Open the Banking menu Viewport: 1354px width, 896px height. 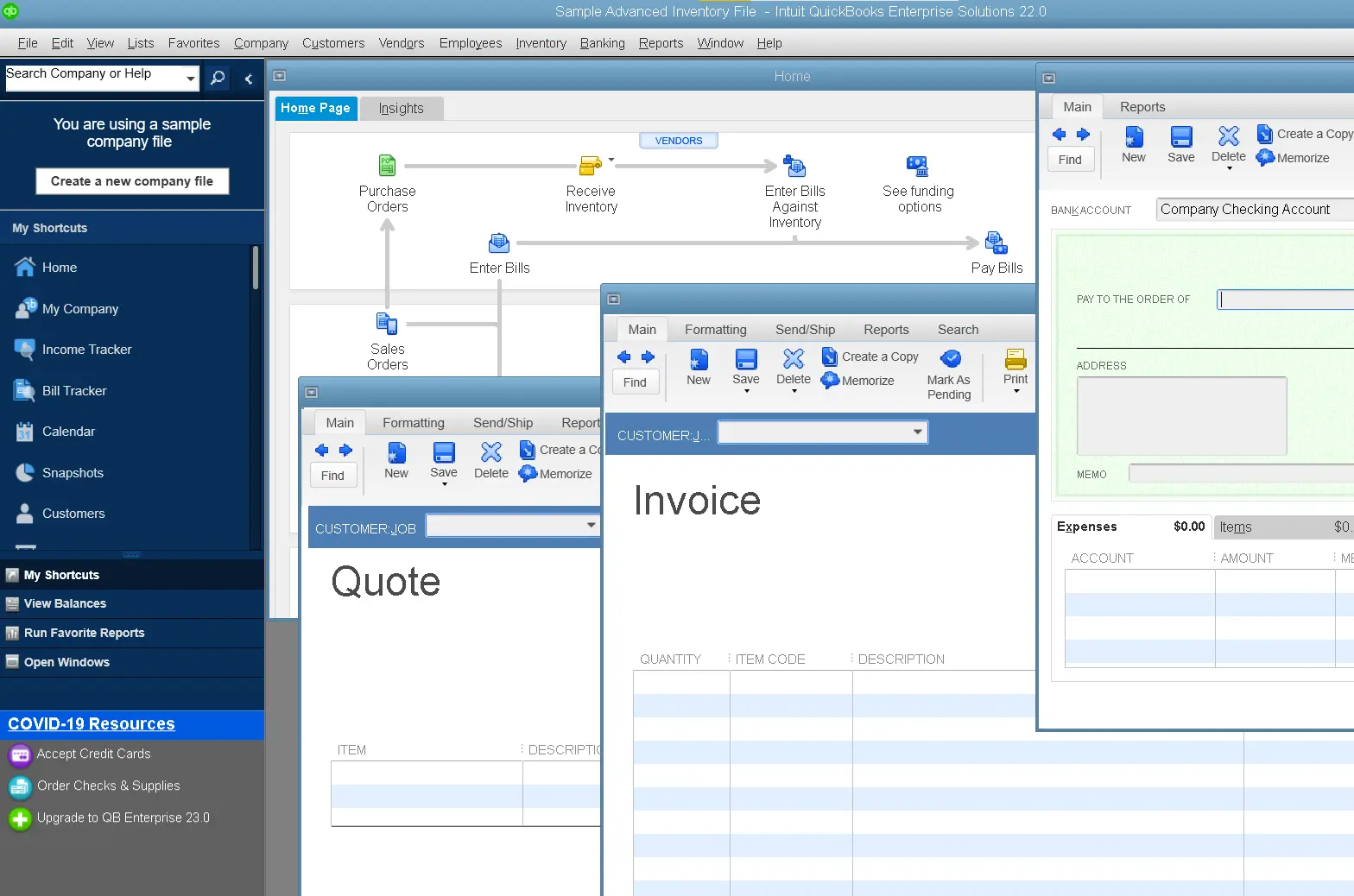(602, 43)
